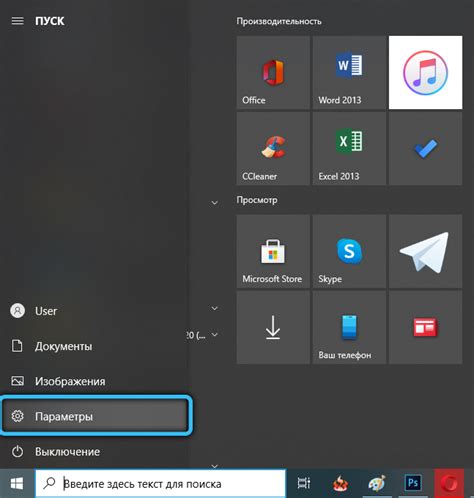Open the Telegram paper plane tile
This screenshot has height=498, width=474.
click(425, 251)
